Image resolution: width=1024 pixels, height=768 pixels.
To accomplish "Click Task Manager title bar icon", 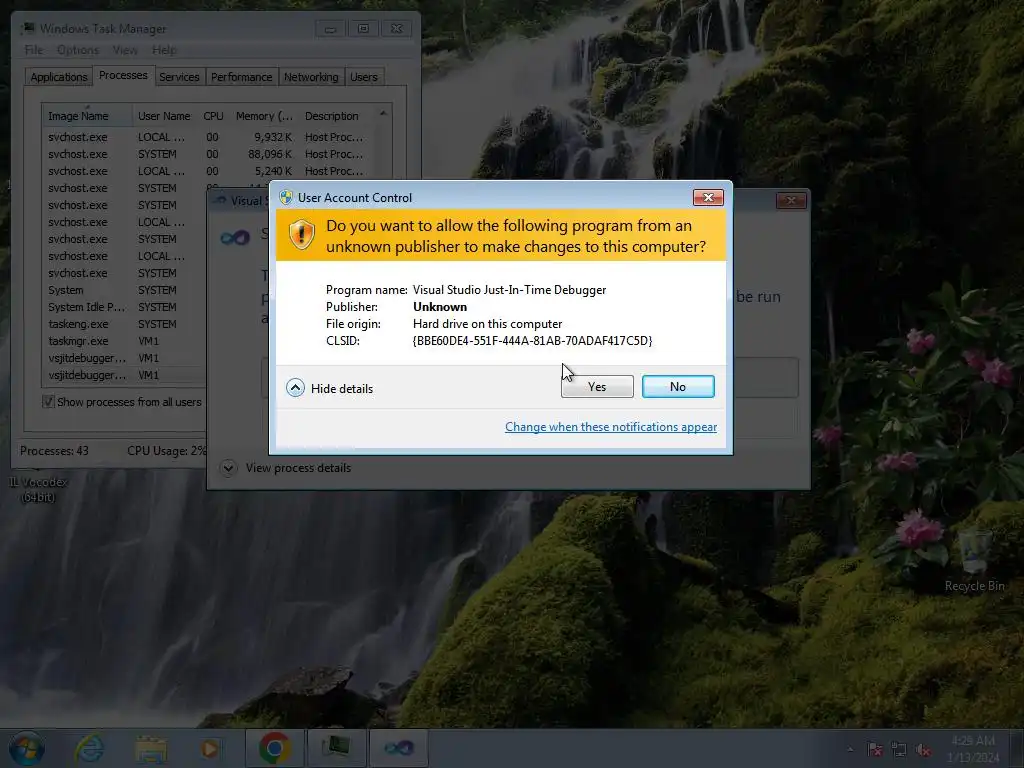I will (28, 28).
